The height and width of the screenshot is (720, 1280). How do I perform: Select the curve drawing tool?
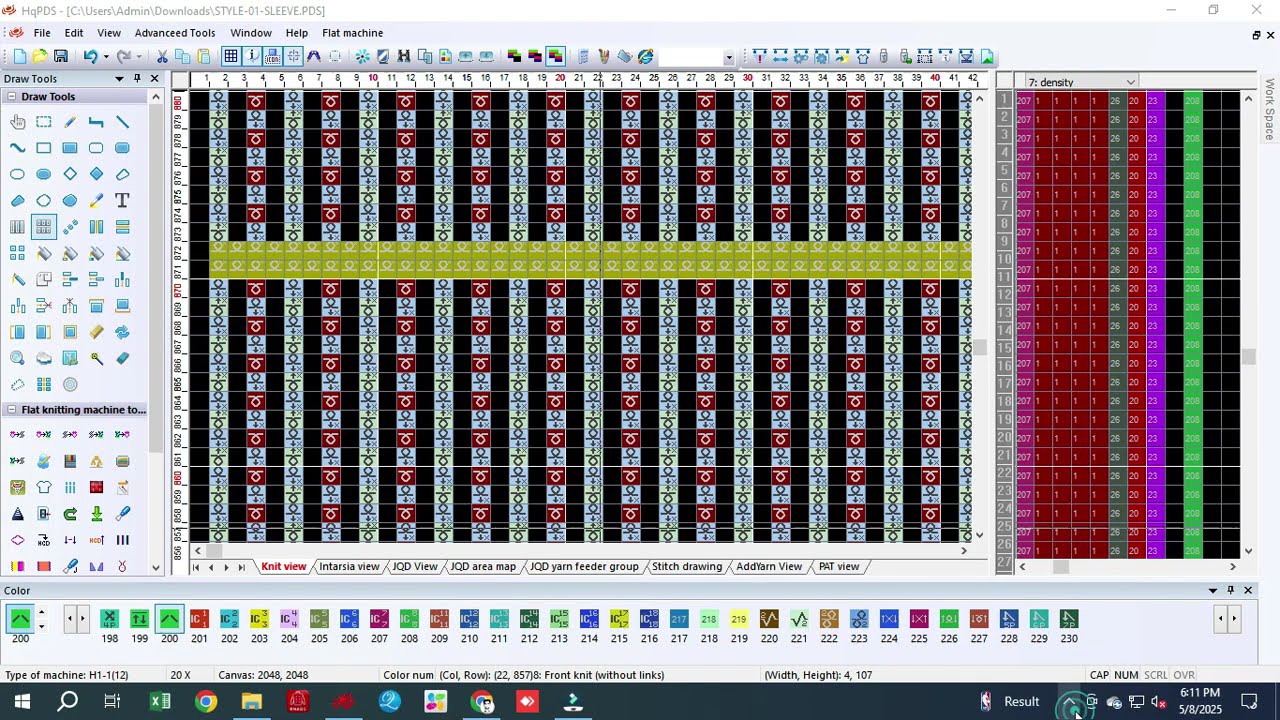tap(18, 148)
